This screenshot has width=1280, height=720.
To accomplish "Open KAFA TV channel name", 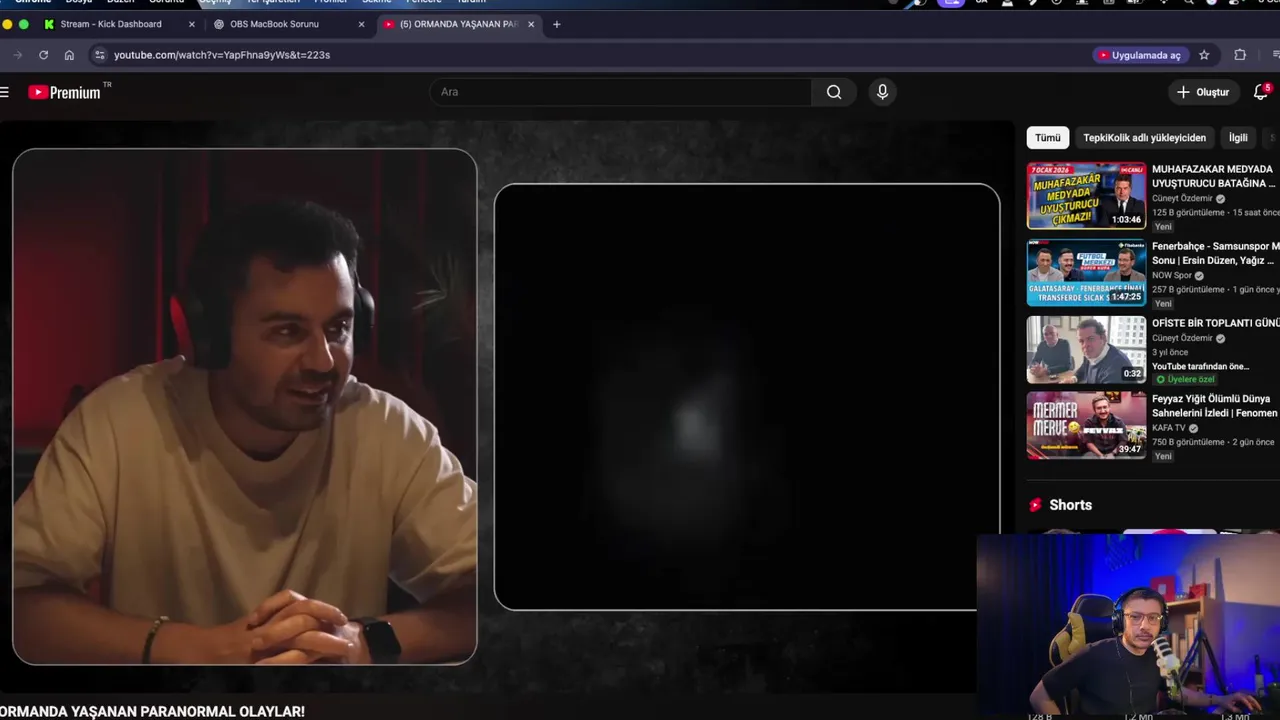I will pos(1168,428).
